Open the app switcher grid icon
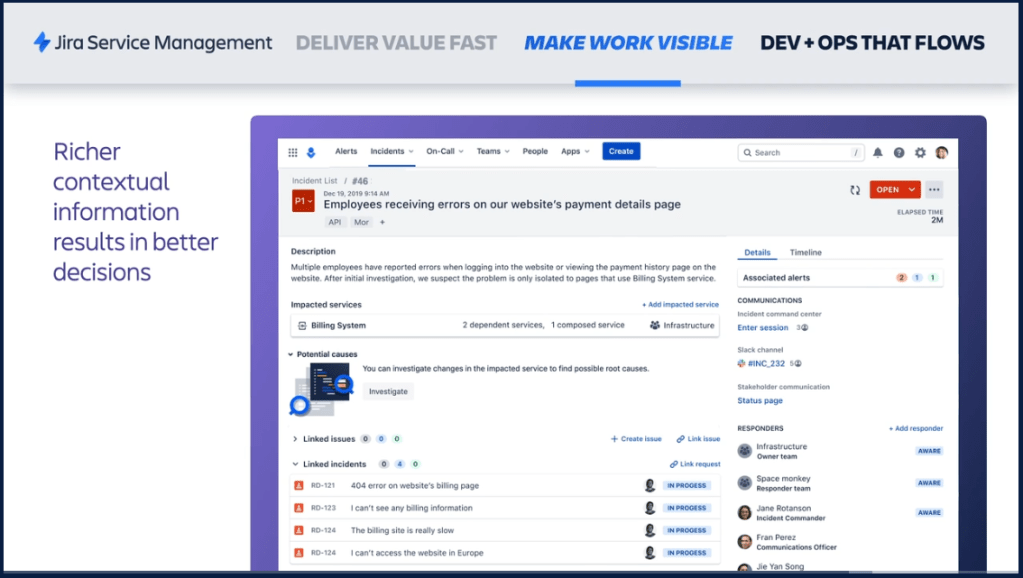This screenshot has height=578, width=1023. (293, 152)
